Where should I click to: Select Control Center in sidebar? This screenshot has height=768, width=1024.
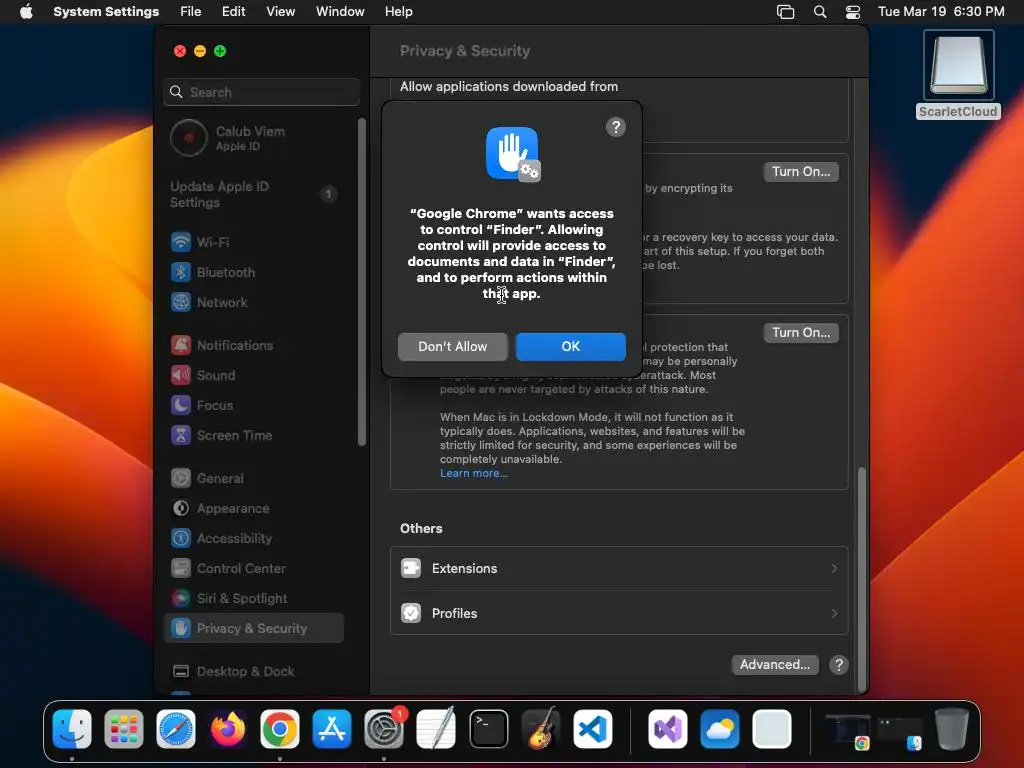point(254,569)
